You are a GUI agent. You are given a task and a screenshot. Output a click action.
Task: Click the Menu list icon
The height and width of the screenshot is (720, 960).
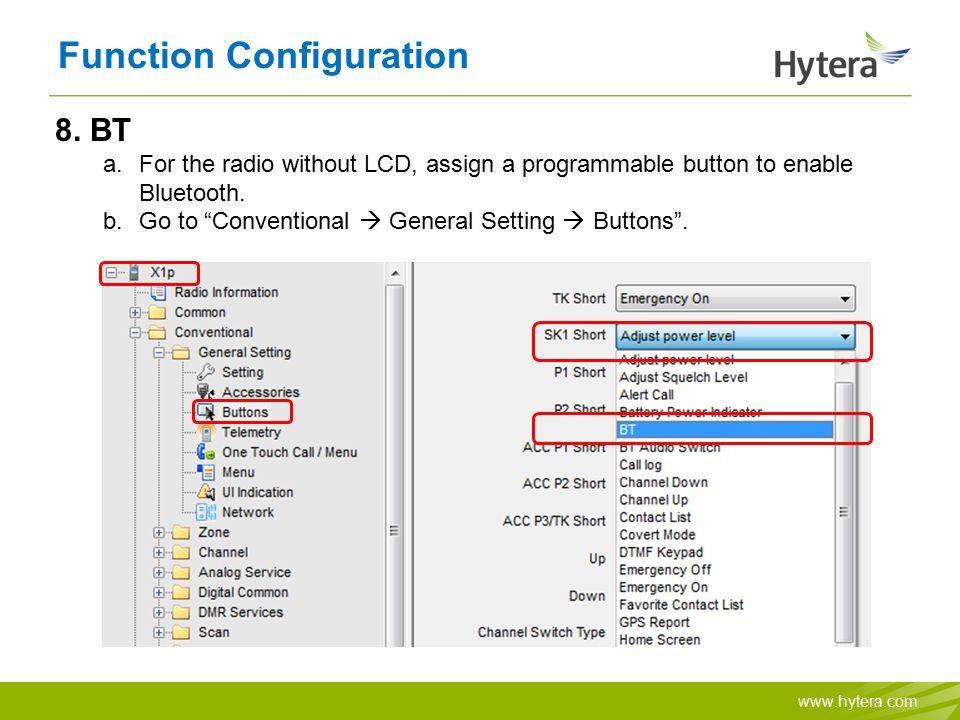(x=206, y=472)
